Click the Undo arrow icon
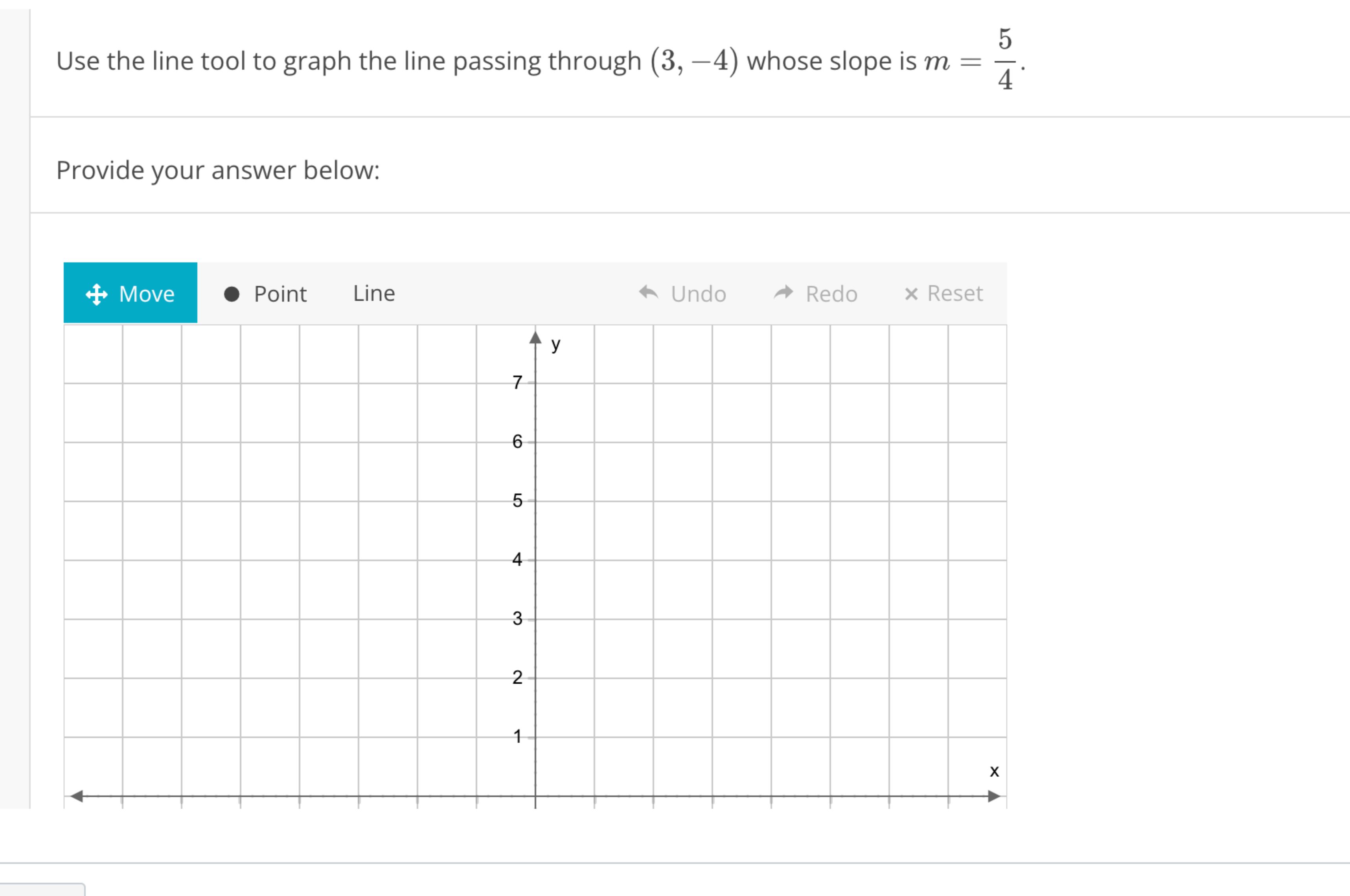 (x=649, y=293)
